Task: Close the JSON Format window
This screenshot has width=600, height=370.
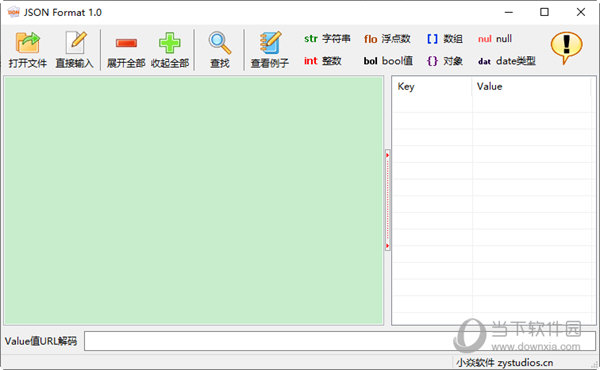Action: [x=580, y=12]
